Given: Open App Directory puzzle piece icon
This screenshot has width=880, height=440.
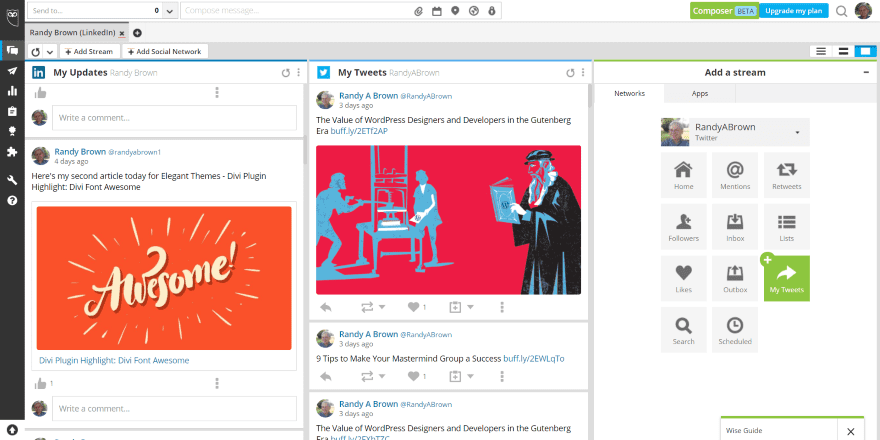Looking at the screenshot, I should pos(12,152).
